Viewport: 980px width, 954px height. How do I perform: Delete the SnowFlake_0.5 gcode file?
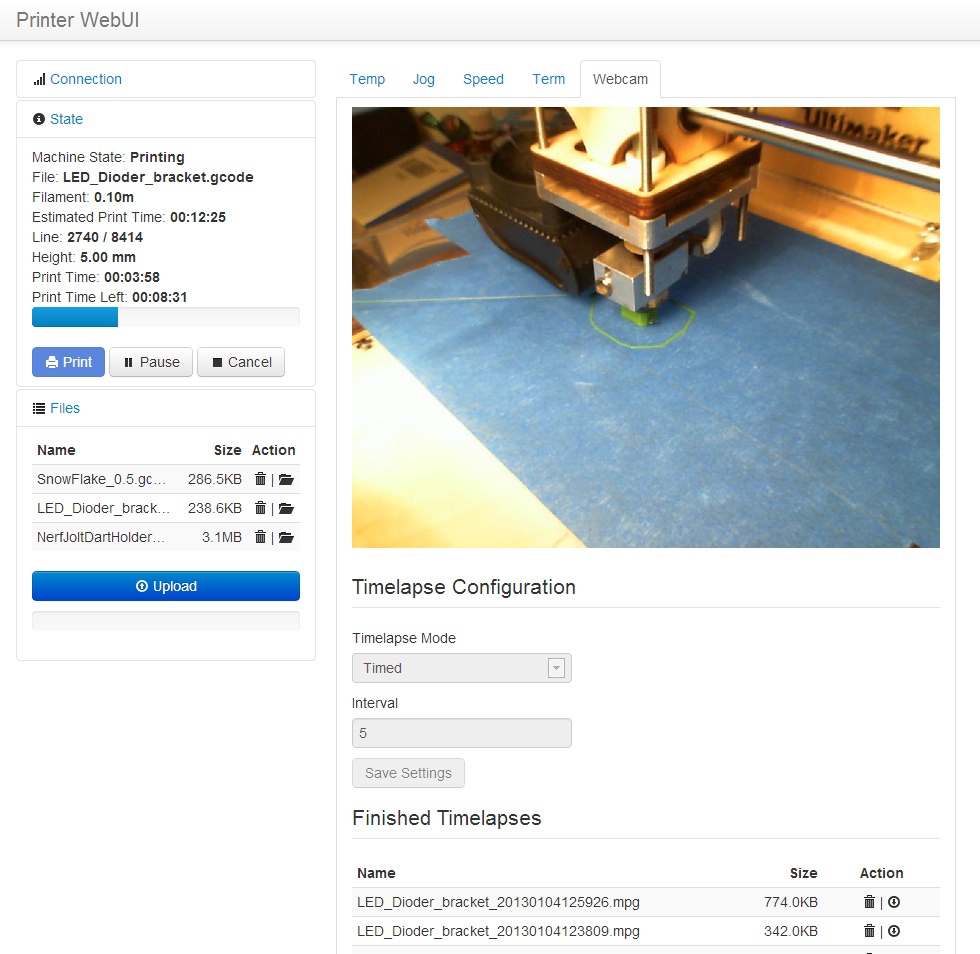[x=260, y=479]
